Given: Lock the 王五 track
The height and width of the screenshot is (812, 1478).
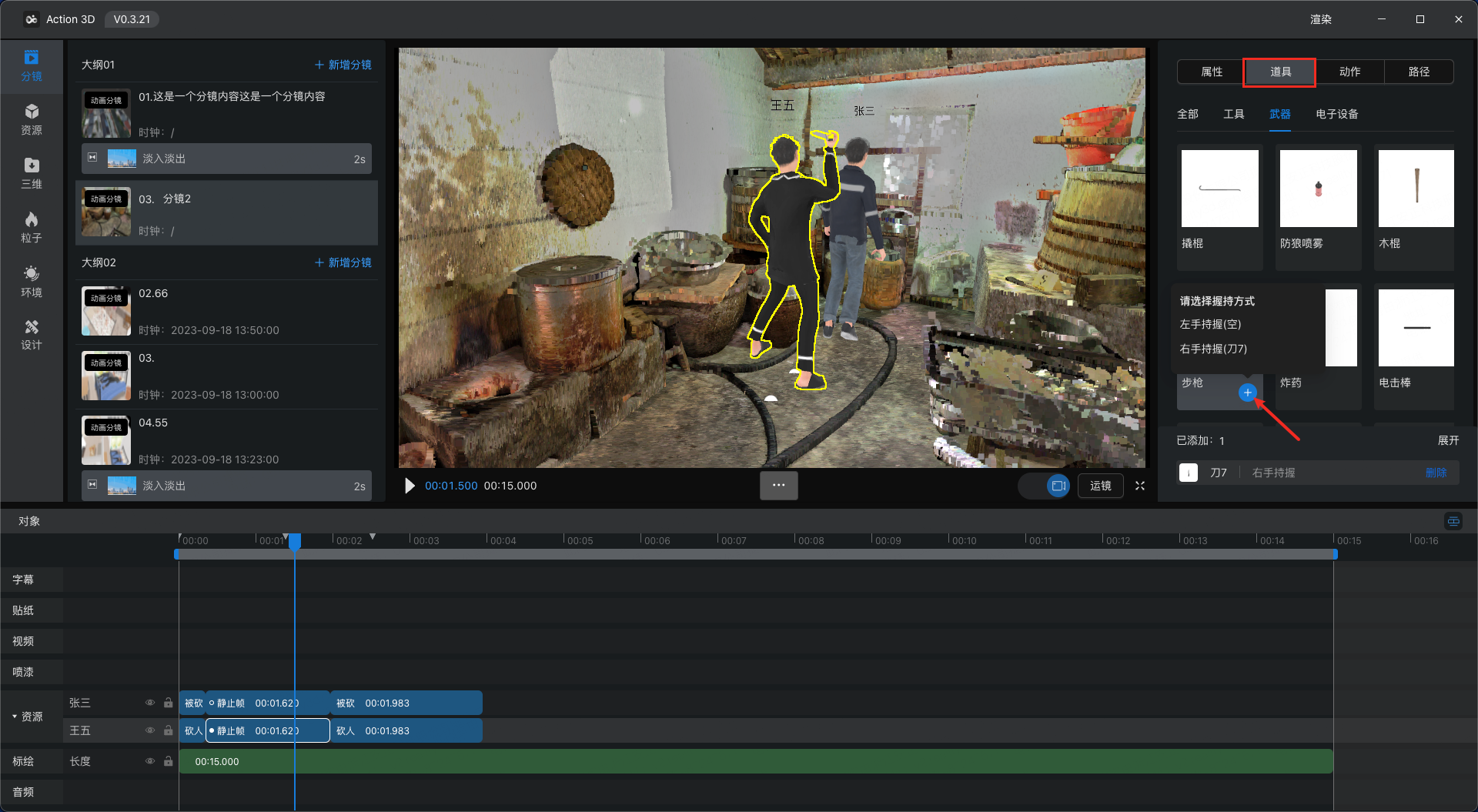Looking at the screenshot, I should point(169,730).
